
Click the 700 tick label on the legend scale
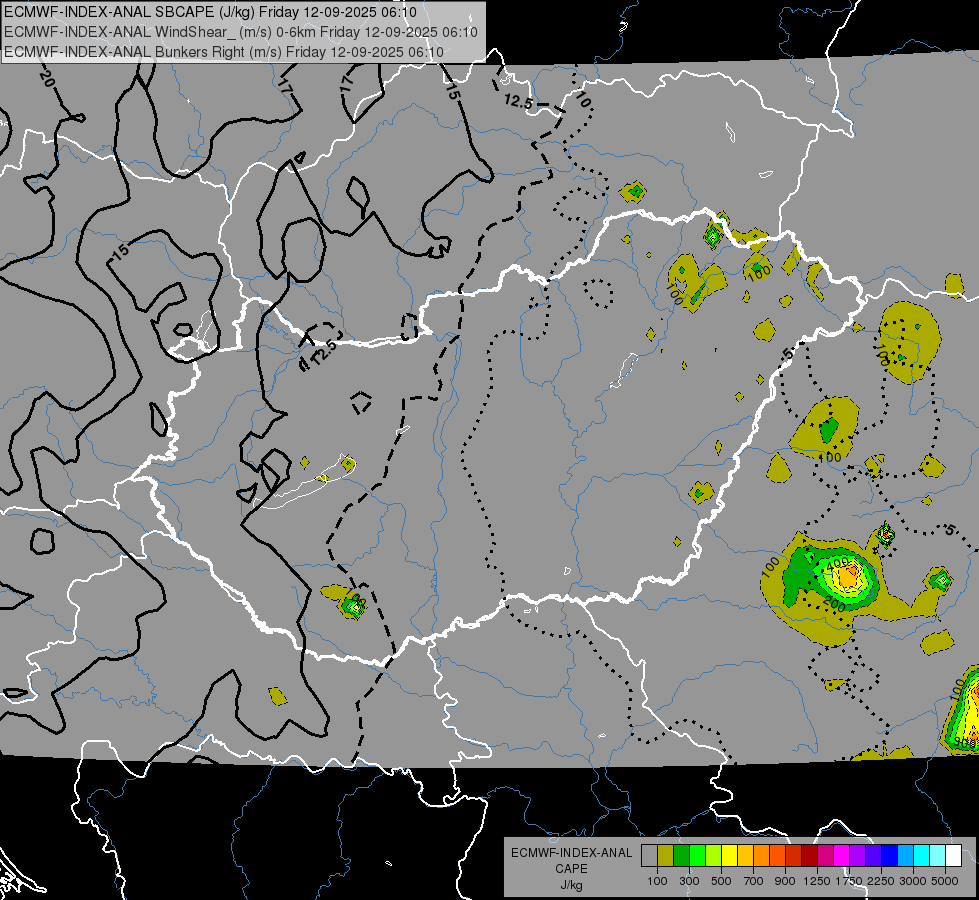pyautogui.click(x=754, y=881)
